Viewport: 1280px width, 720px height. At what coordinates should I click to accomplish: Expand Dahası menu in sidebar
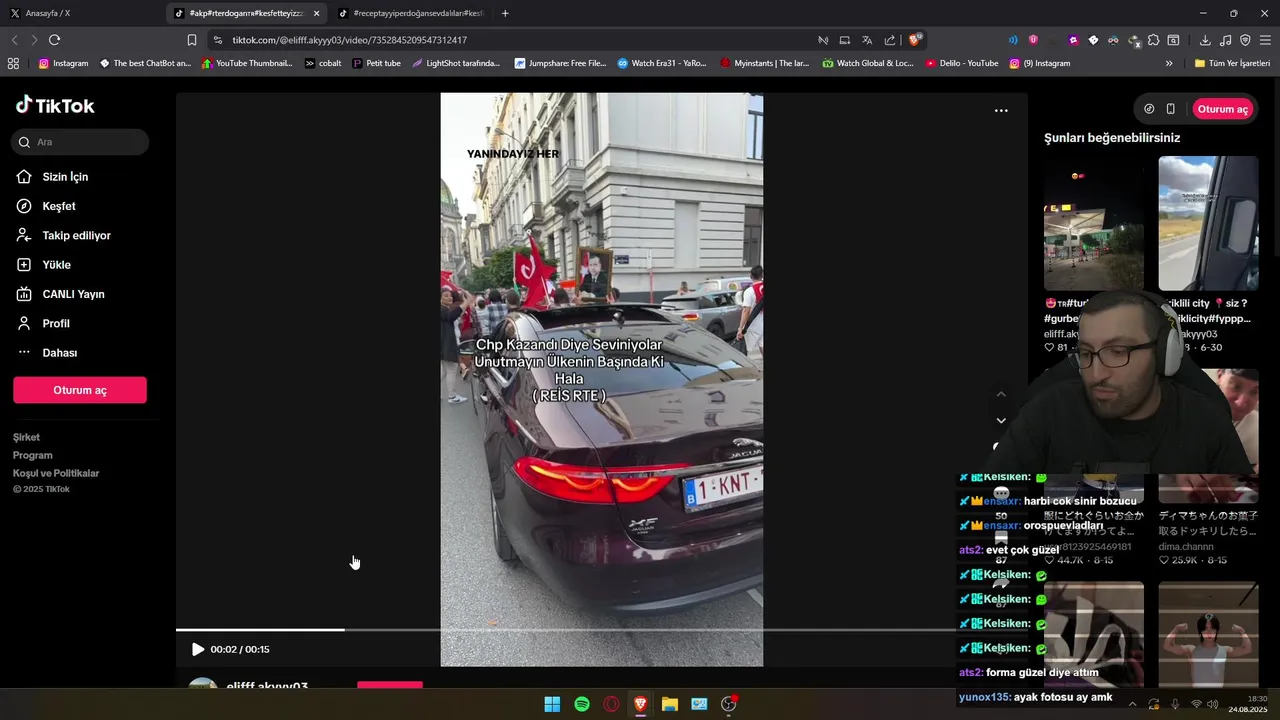(59, 353)
